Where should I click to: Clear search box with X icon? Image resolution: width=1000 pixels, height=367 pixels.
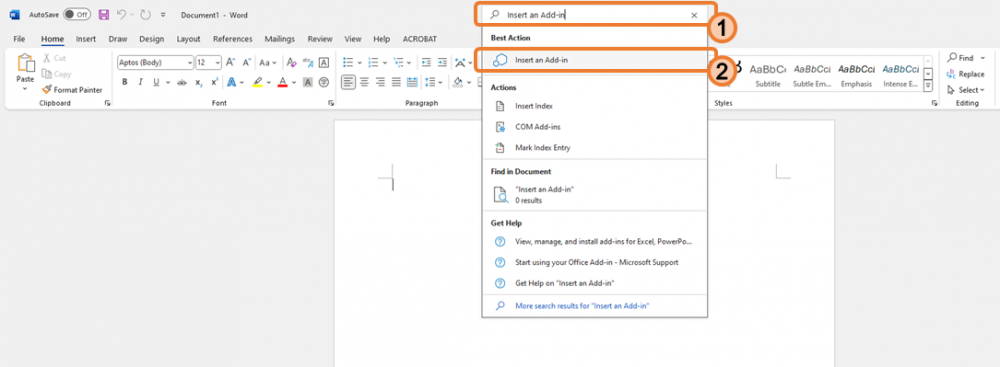point(695,15)
